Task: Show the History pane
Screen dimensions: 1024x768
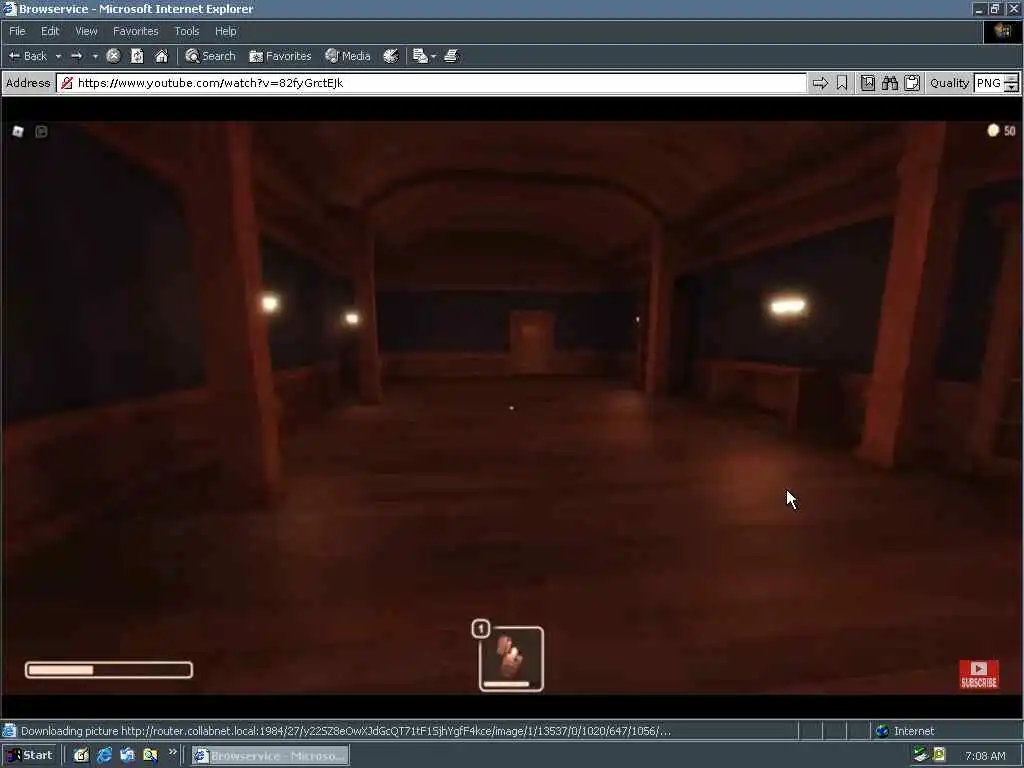Action: tap(391, 56)
